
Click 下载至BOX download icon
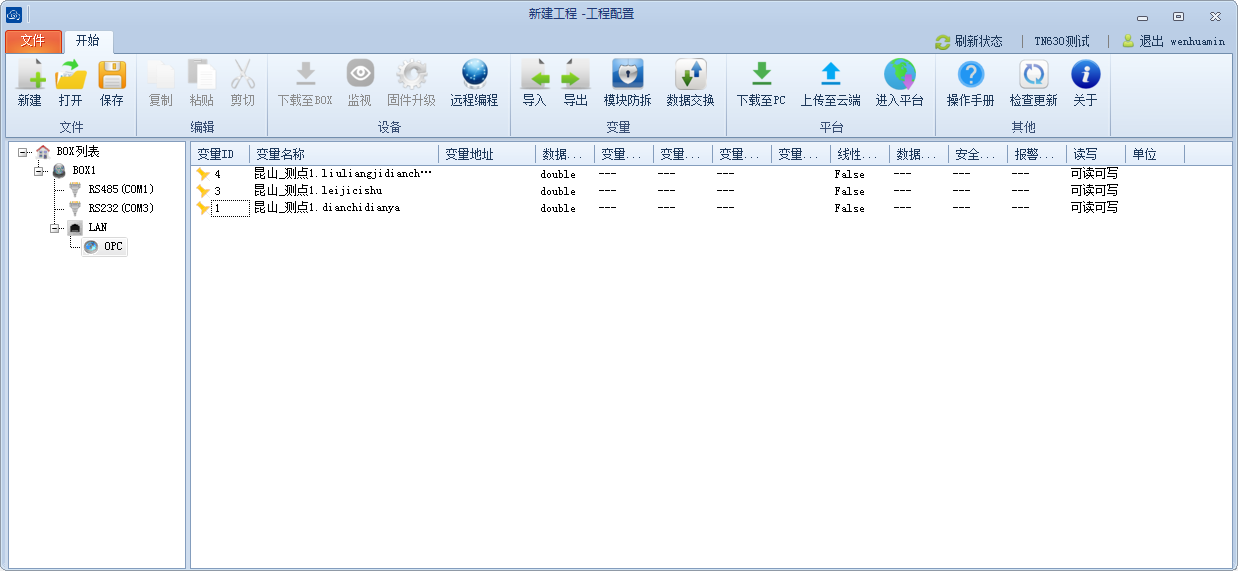point(305,74)
